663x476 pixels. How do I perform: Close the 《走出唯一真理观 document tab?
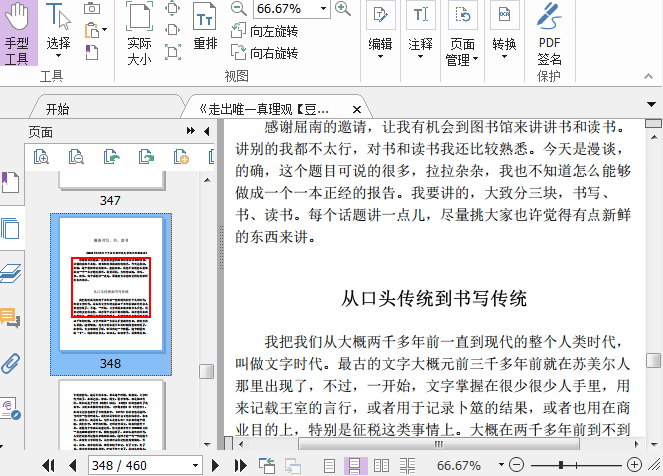pos(356,110)
